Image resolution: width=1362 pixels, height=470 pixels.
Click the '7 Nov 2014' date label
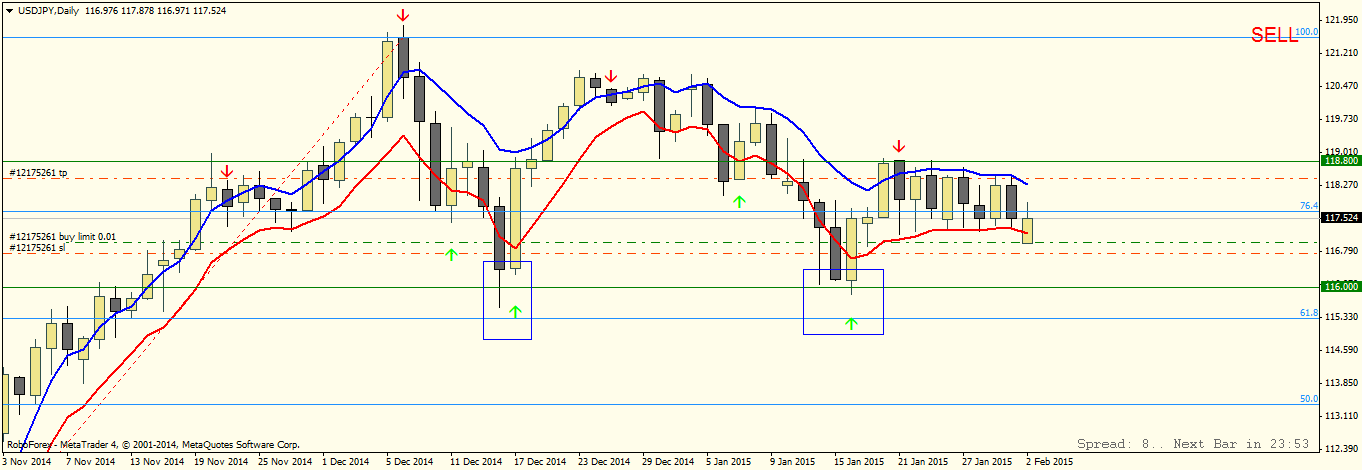[91, 462]
